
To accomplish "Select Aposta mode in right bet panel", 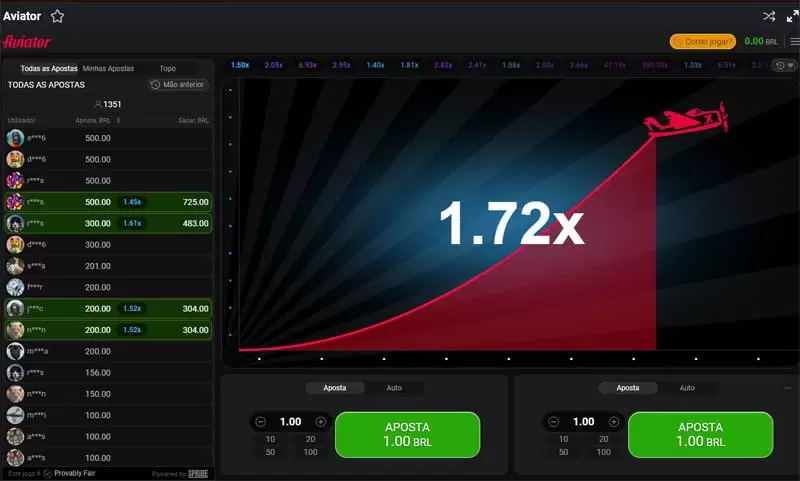I will point(628,388).
